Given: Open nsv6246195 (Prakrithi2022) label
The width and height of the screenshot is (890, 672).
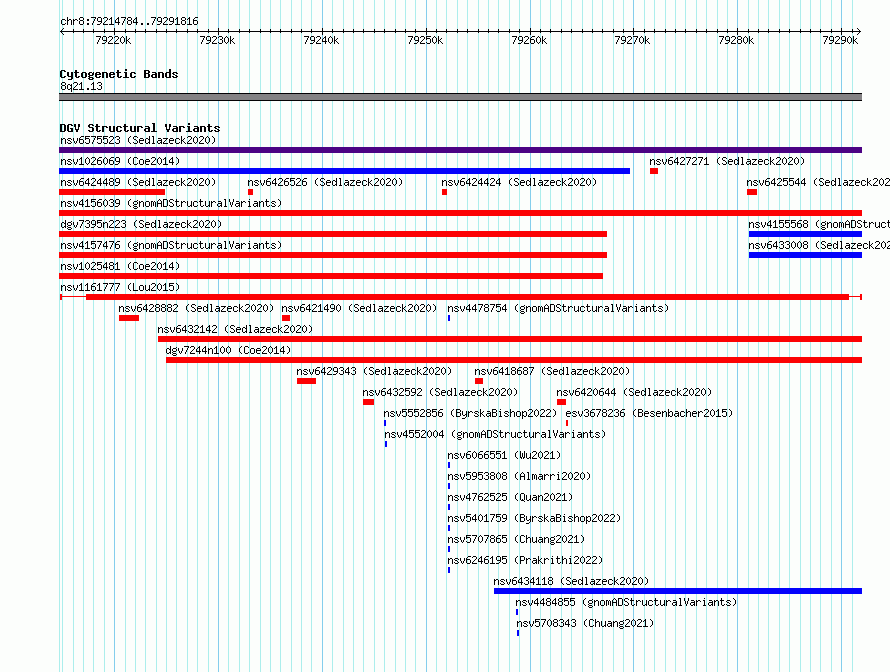Looking at the screenshot, I should click(x=525, y=560).
